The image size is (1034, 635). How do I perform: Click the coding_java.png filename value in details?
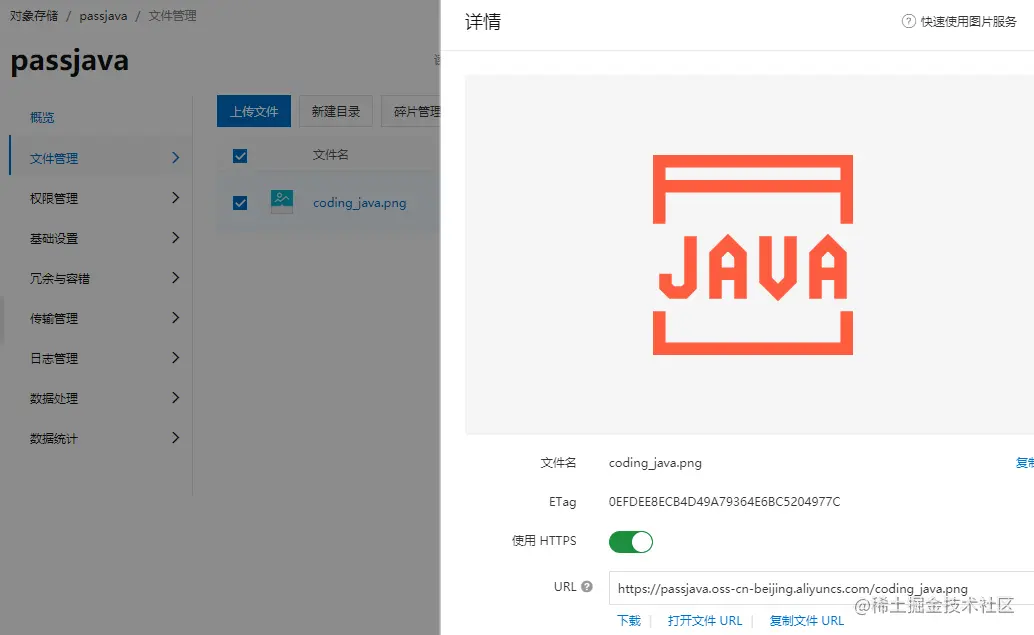(x=655, y=463)
